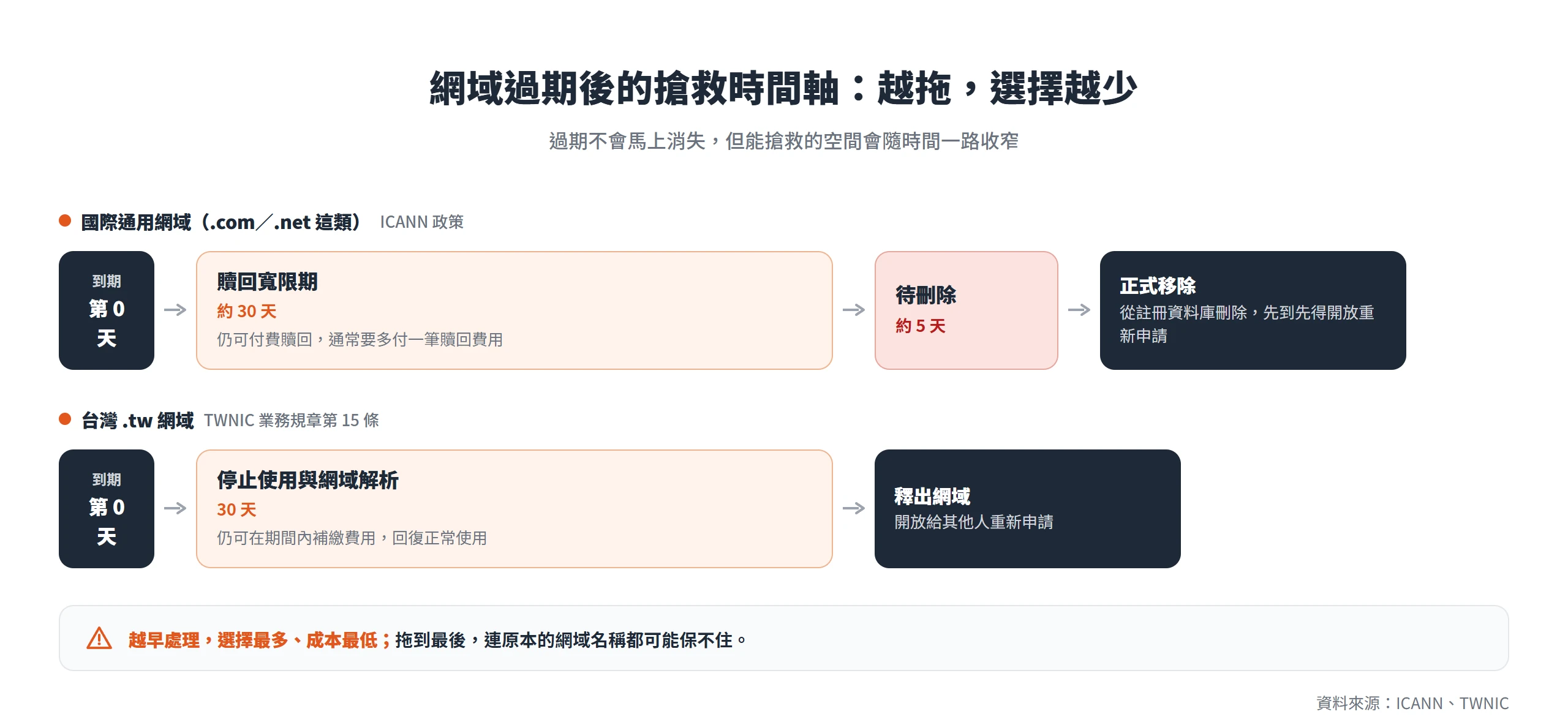Click the ICANN row's 到期 第 0 天 box
This screenshot has width=1568, height=725.
tap(107, 310)
